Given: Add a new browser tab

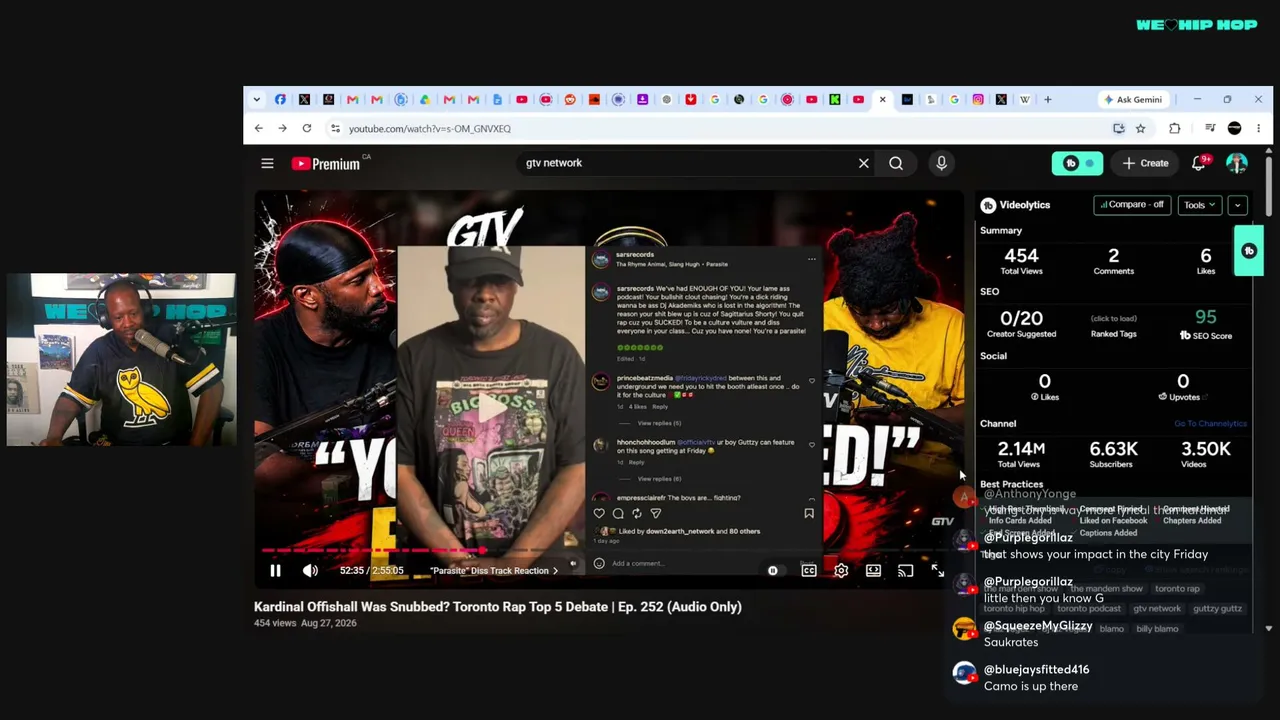Looking at the screenshot, I should [1048, 99].
